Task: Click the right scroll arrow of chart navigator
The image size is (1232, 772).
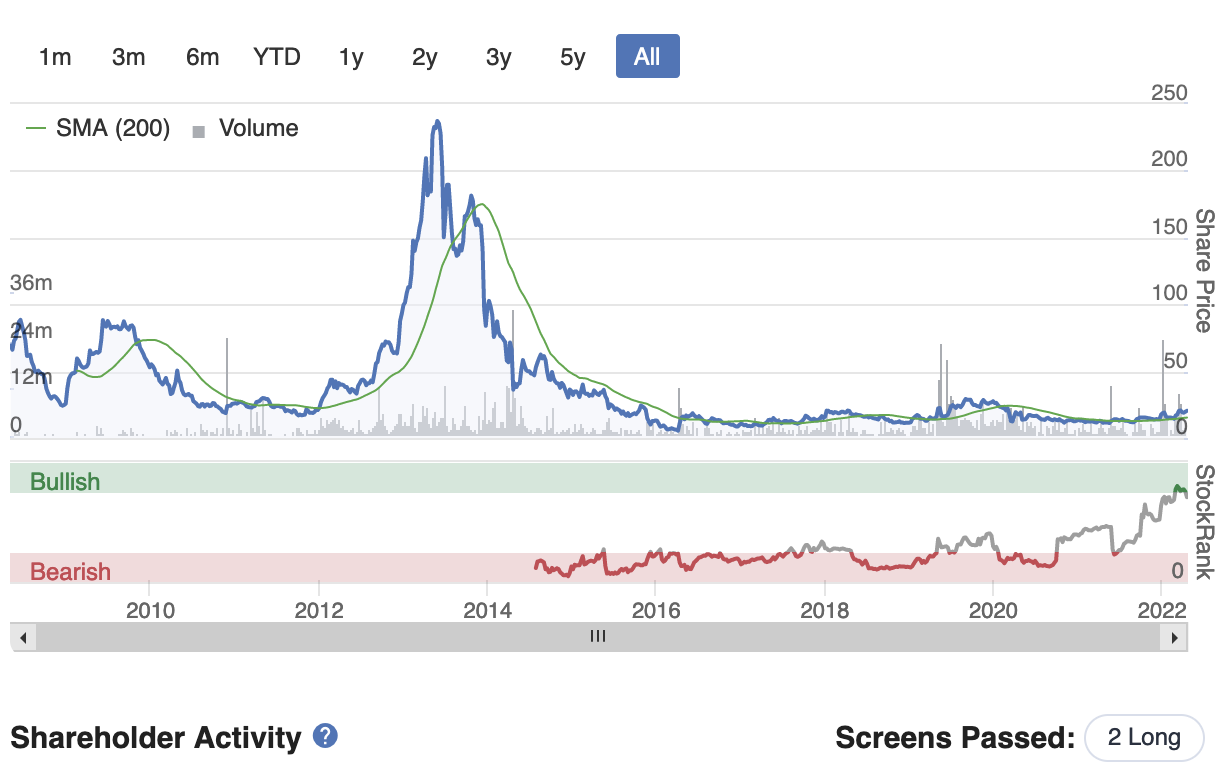Action: (1175, 636)
